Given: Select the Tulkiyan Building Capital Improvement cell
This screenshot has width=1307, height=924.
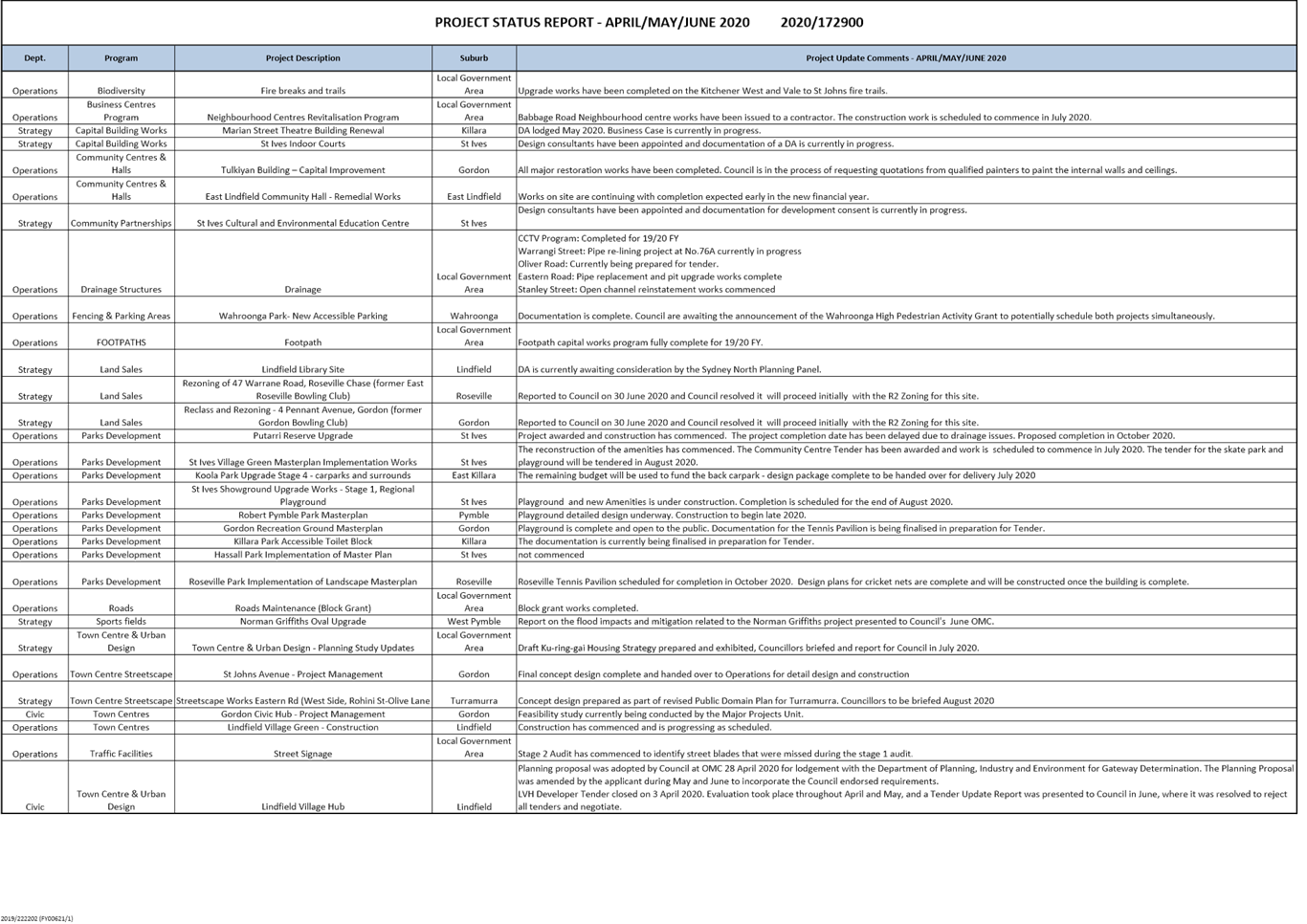Looking at the screenshot, I should pos(302,170).
